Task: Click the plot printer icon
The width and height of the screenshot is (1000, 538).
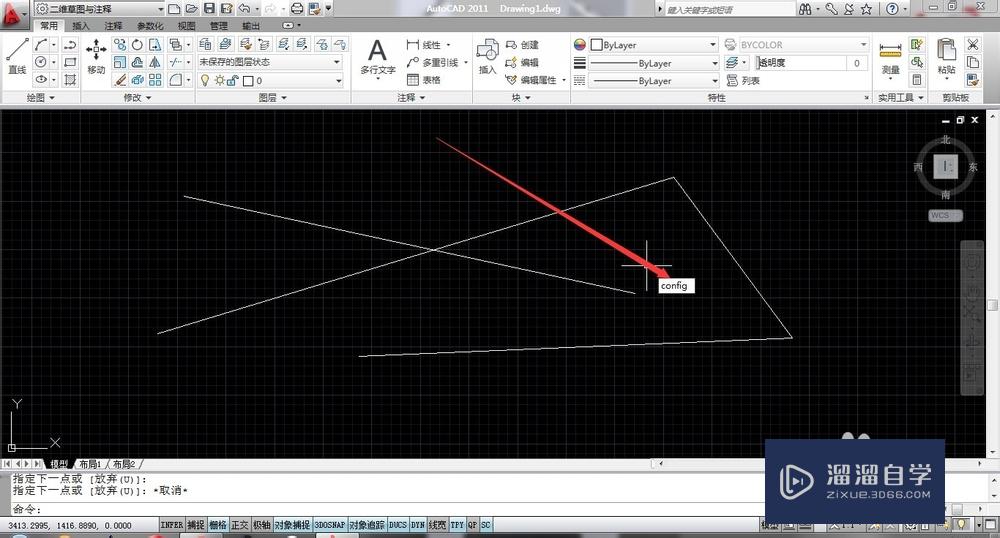Action: coord(297,9)
